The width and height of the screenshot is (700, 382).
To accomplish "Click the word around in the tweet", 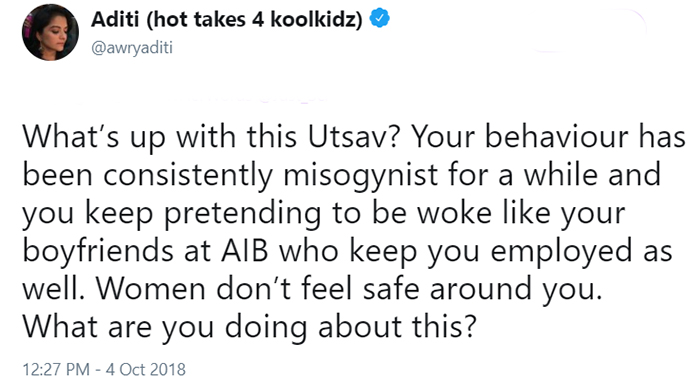I will coord(480,289).
